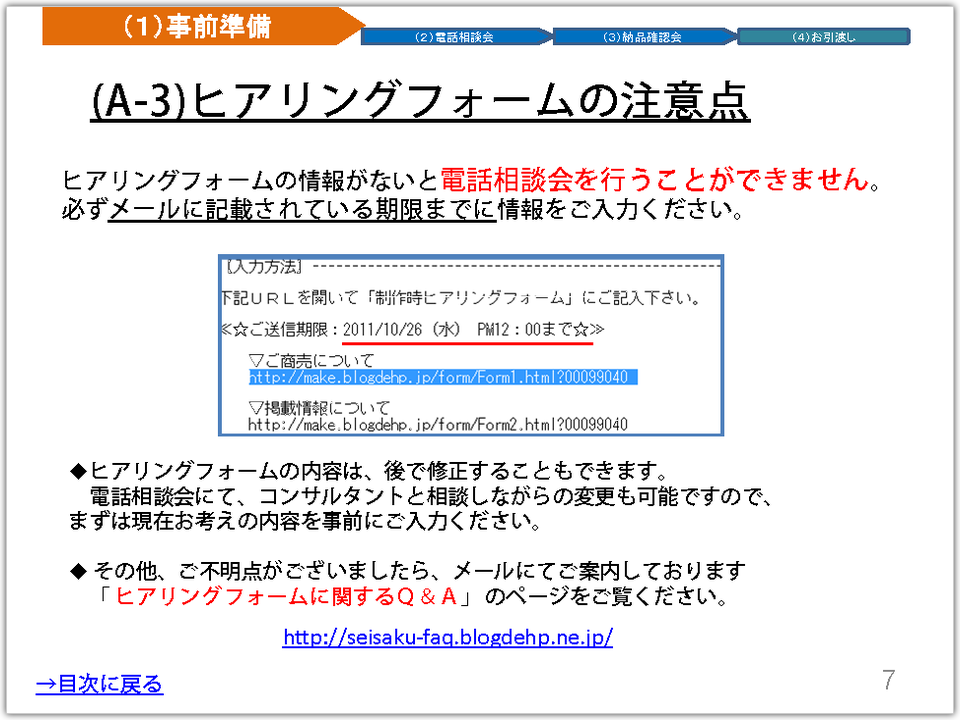Click the underlined "メールに記載されている期限までに" text
The image size is (960, 720).
(301, 211)
